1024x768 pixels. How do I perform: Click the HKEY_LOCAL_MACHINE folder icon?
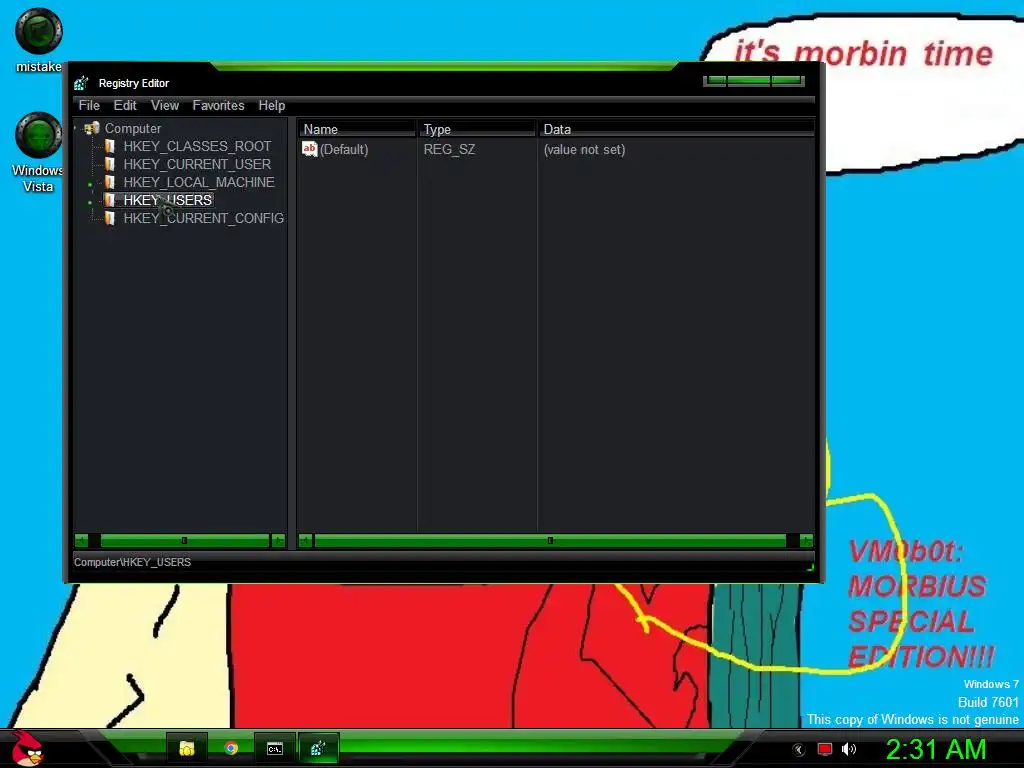point(110,182)
